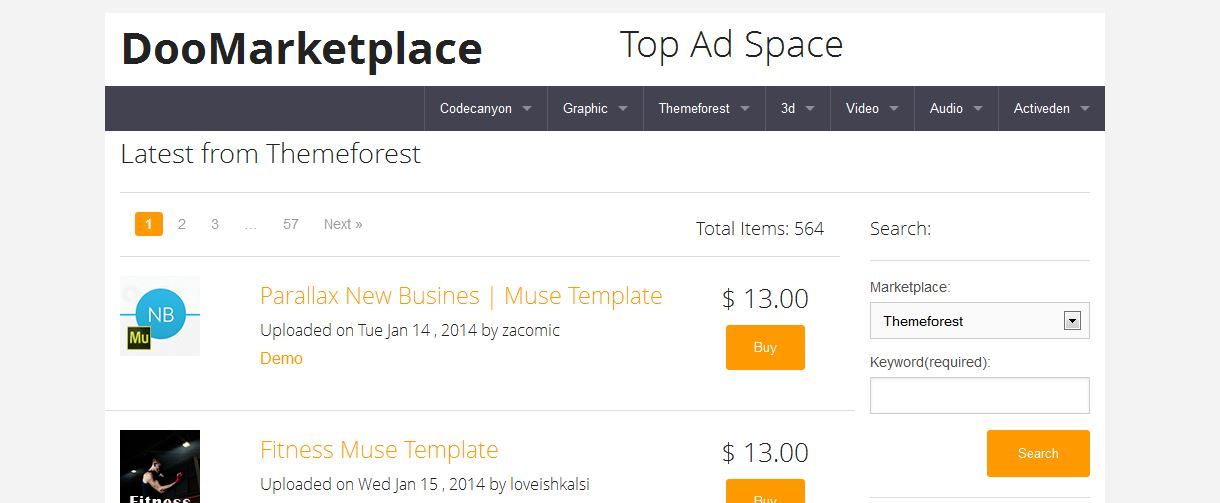
Task: Buy the Fitness Muse Template
Action: [x=765, y=491]
